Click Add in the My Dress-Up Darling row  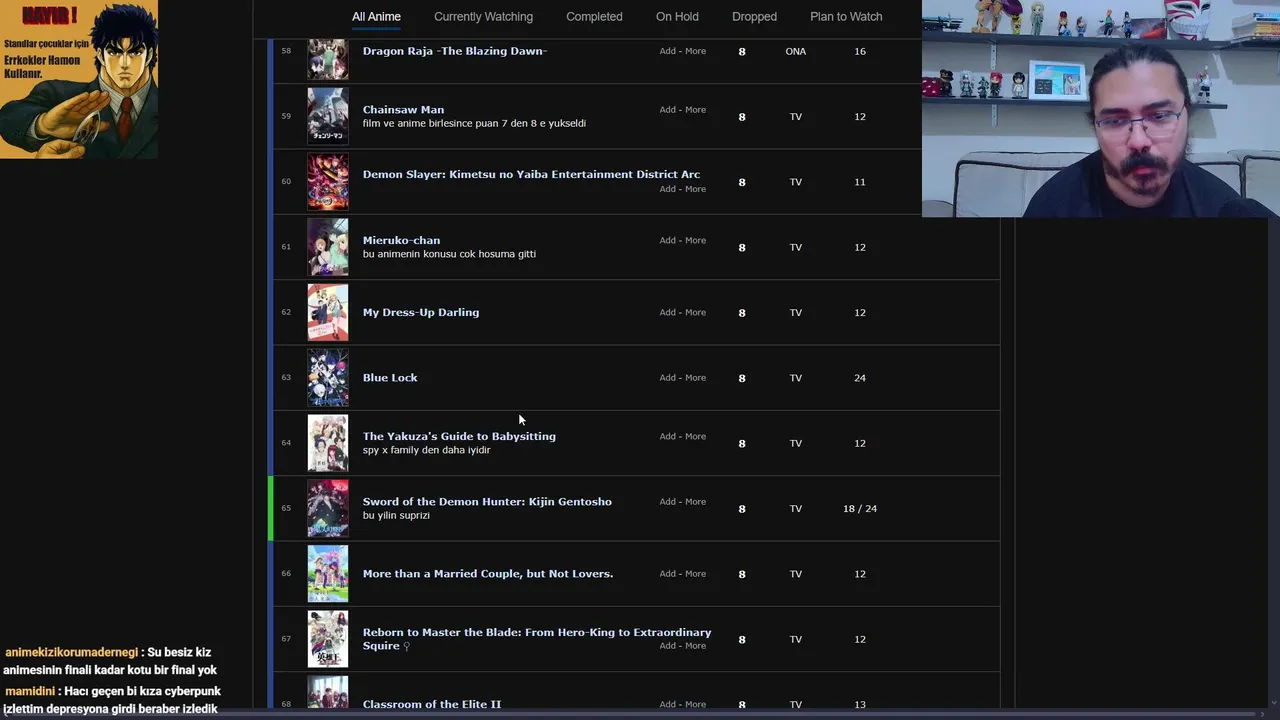667,312
